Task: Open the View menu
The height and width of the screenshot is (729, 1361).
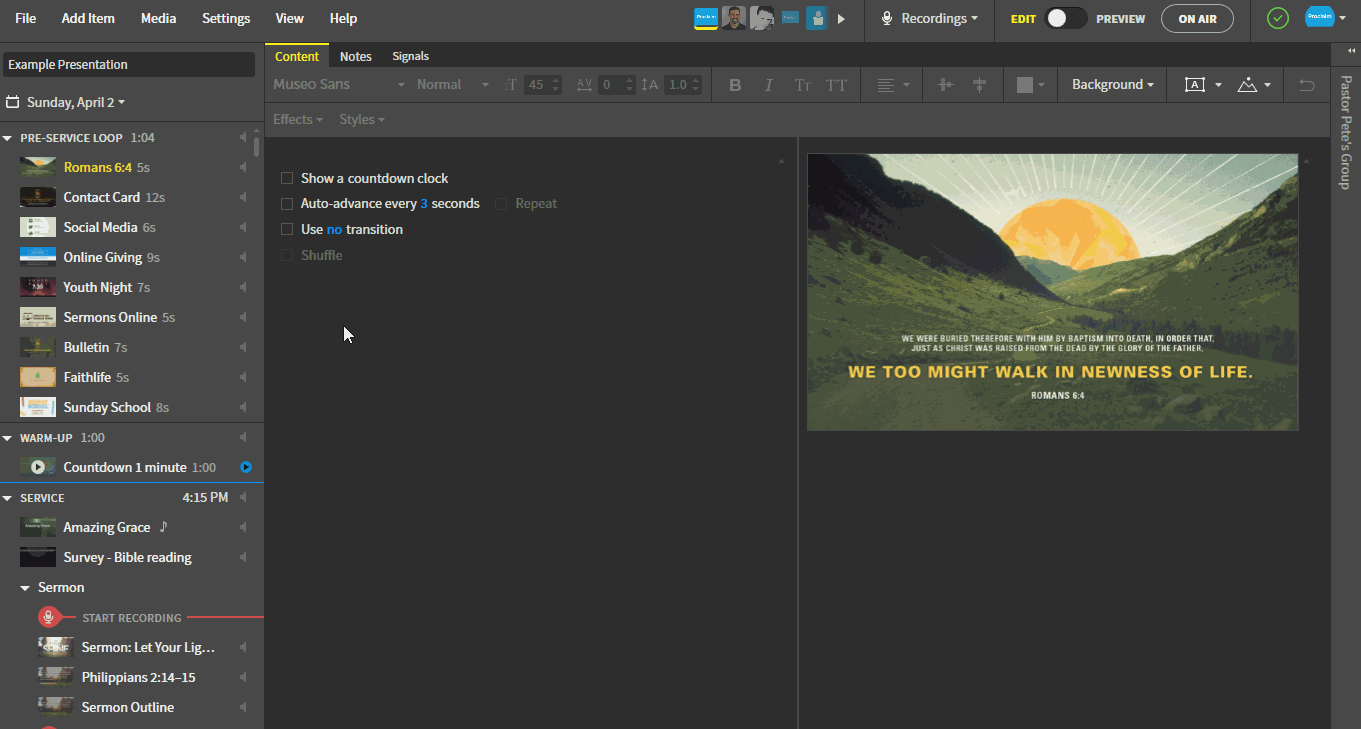Action: [290, 18]
